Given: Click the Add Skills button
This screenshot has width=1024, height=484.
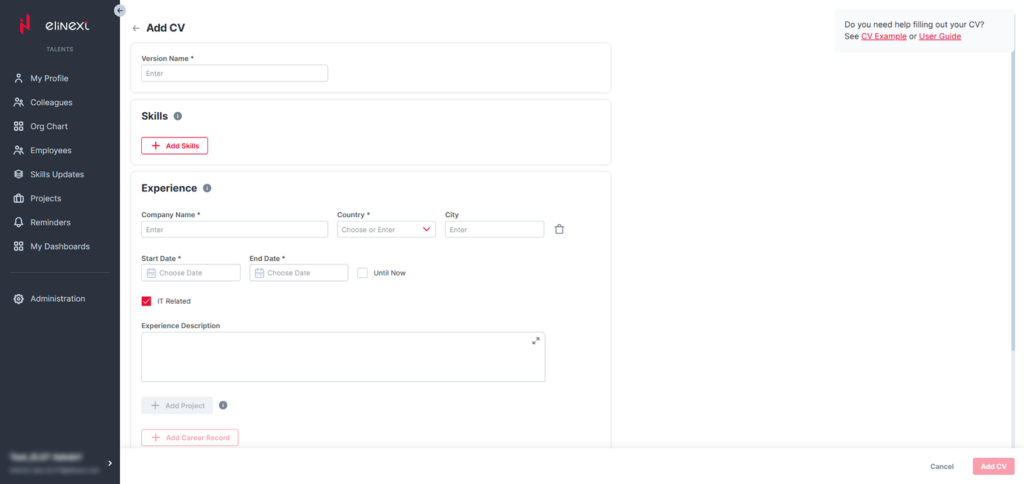Looking at the screenshot, I should point(175,146).
